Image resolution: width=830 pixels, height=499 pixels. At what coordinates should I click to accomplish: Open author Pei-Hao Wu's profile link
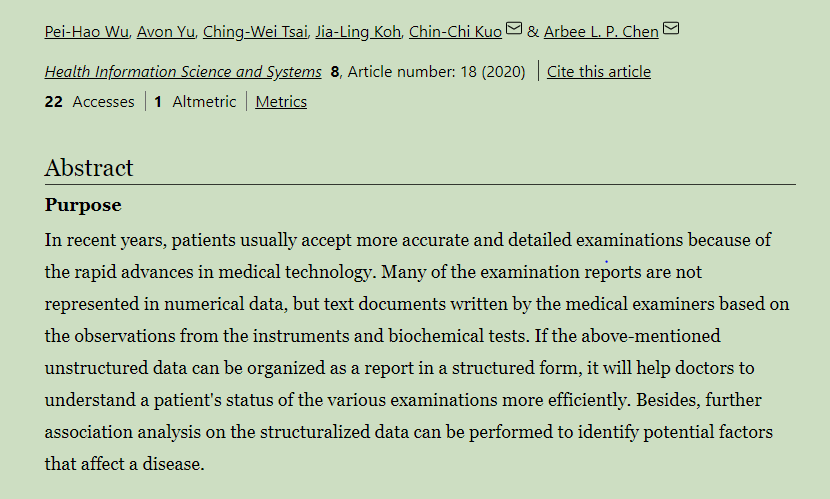(x=86, y=32)
